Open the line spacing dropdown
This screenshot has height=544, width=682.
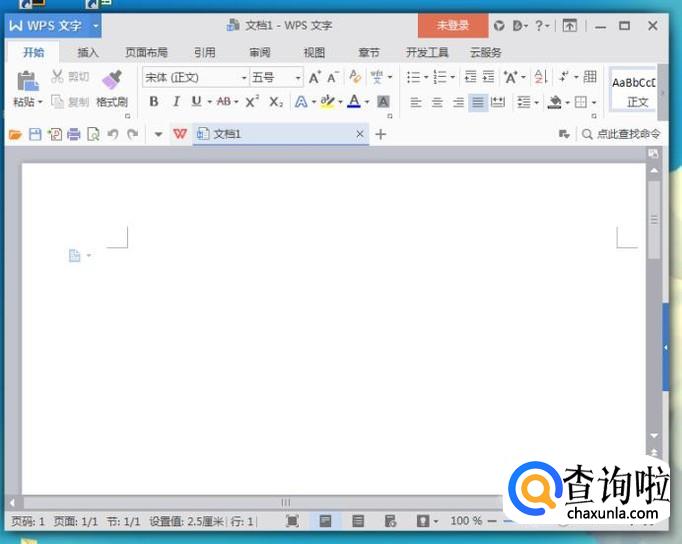click(536, 103)
